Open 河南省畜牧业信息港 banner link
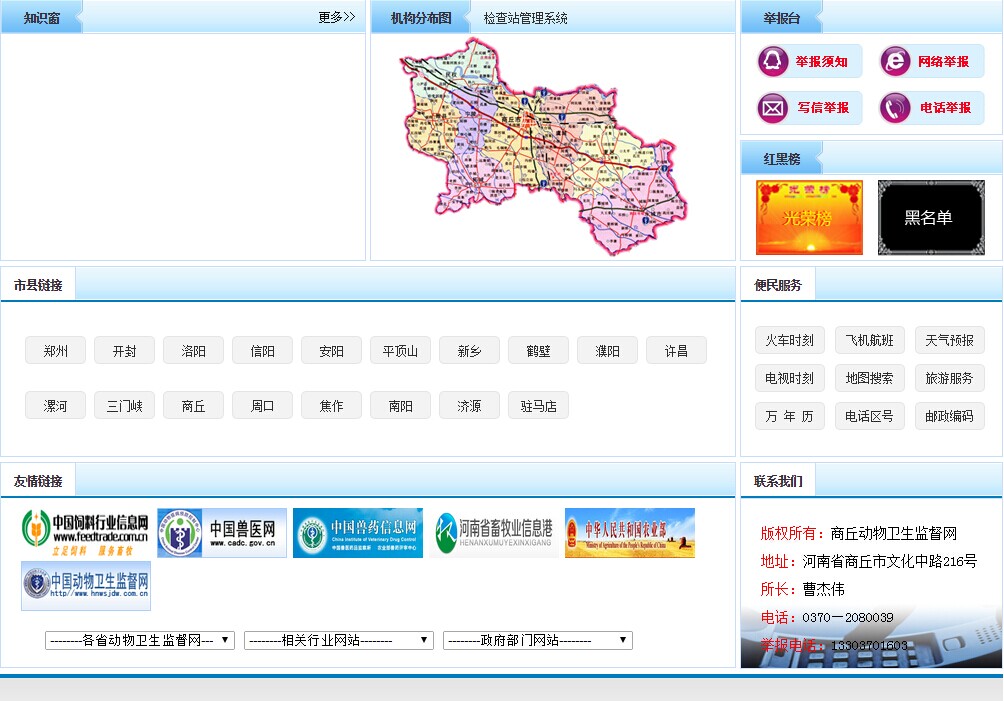The height and width of the screenshot is (701, 1004). click(x=494, y=533)
